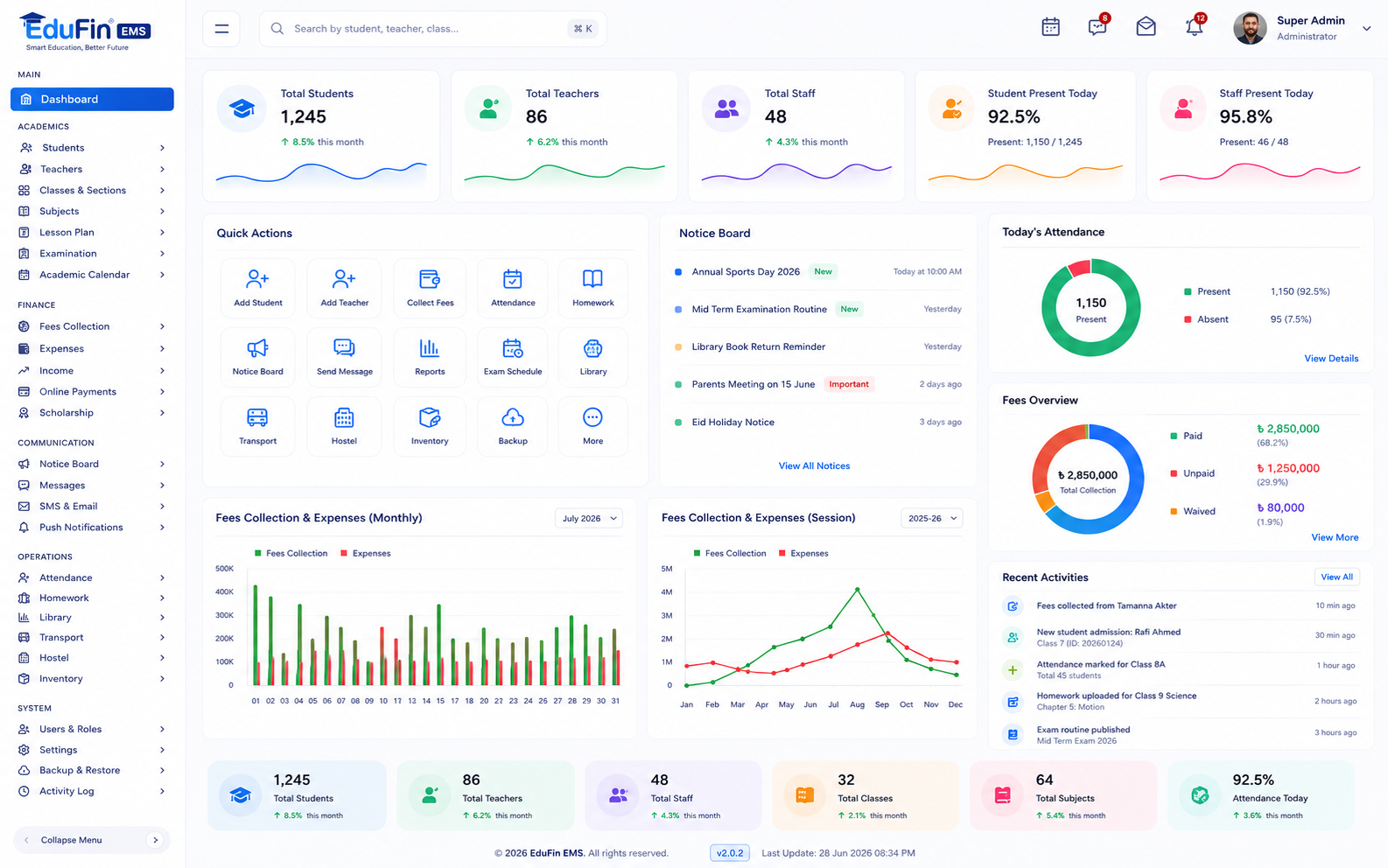Click the Collapse Menu button
This screenshot has width=1388, height=868.
point(92,840)
